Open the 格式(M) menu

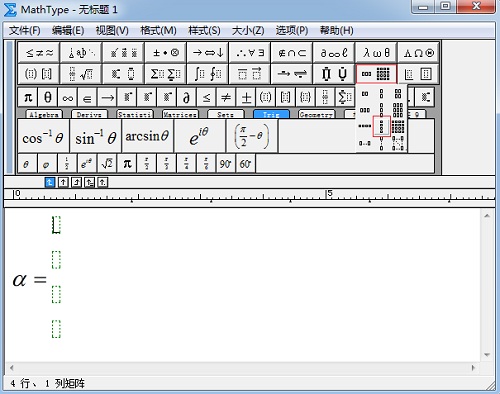[x=158, y=31]
